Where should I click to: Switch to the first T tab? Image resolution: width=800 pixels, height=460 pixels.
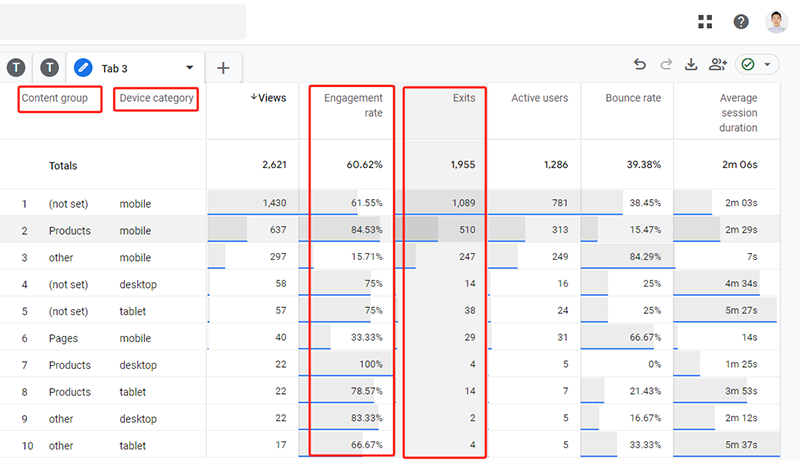(x=16, y=68)
